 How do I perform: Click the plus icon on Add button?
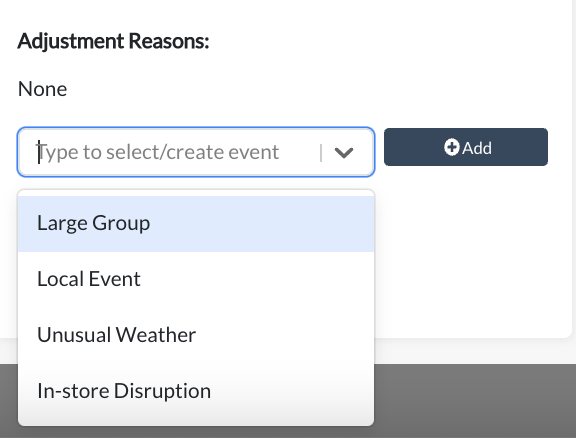pyautogui.click(x=451, y=147)
